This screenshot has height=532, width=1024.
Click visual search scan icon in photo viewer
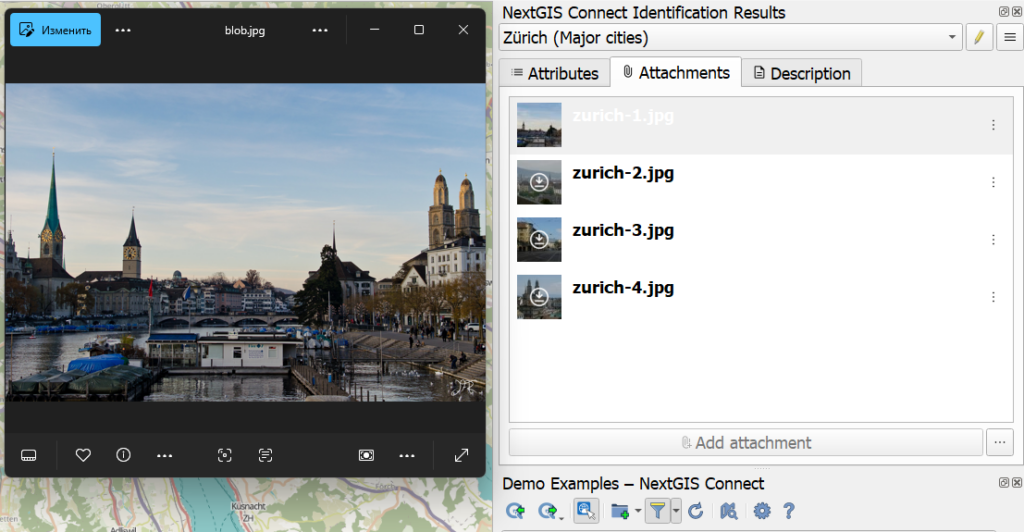point(225,456)
